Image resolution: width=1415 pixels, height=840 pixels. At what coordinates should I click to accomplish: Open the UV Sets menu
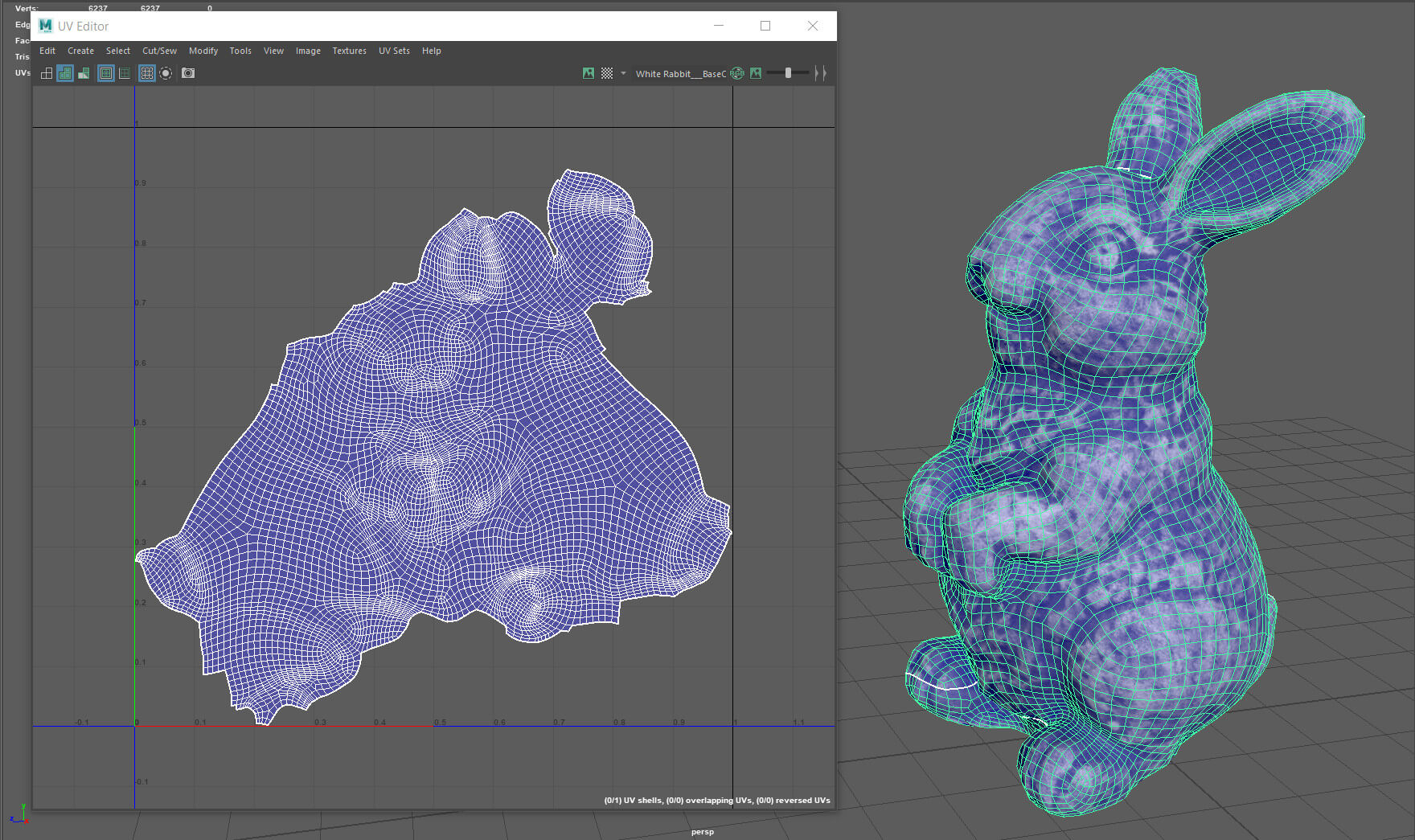(394, 51)
